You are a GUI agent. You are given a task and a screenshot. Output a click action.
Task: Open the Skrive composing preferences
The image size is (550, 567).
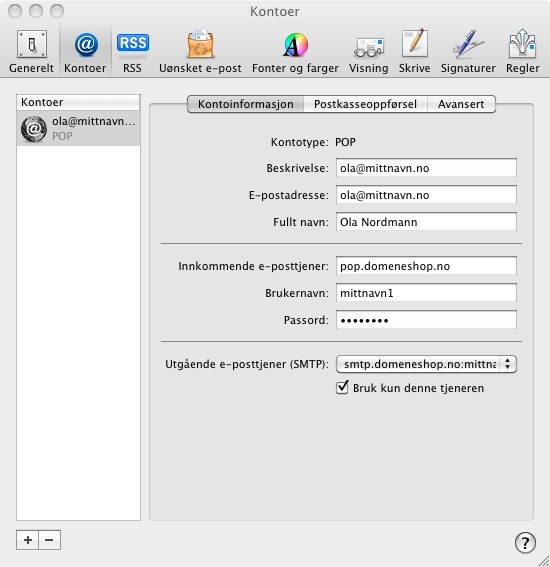click(x=414, y=51)
